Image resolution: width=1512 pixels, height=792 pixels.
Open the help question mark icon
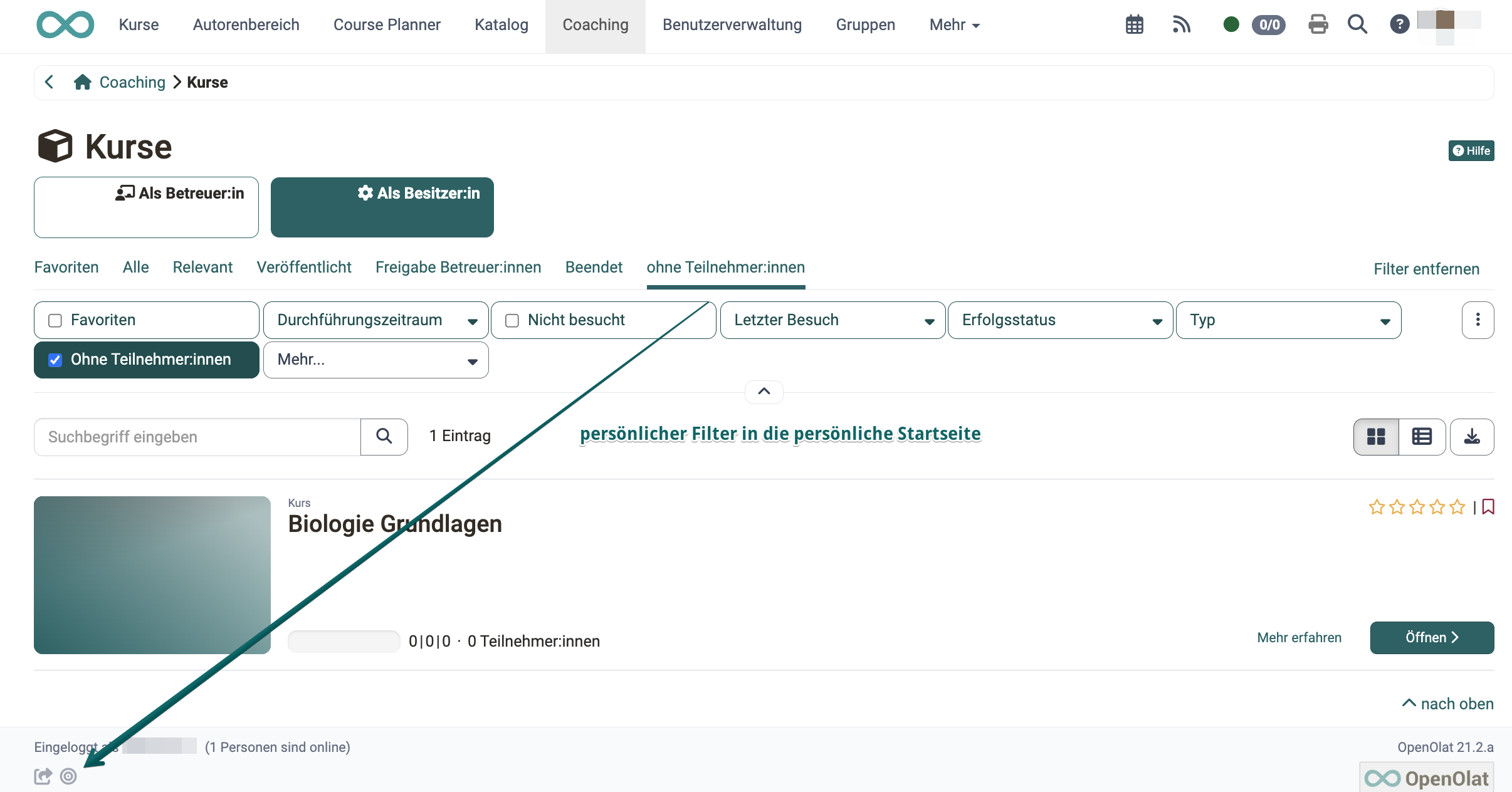1399,24
